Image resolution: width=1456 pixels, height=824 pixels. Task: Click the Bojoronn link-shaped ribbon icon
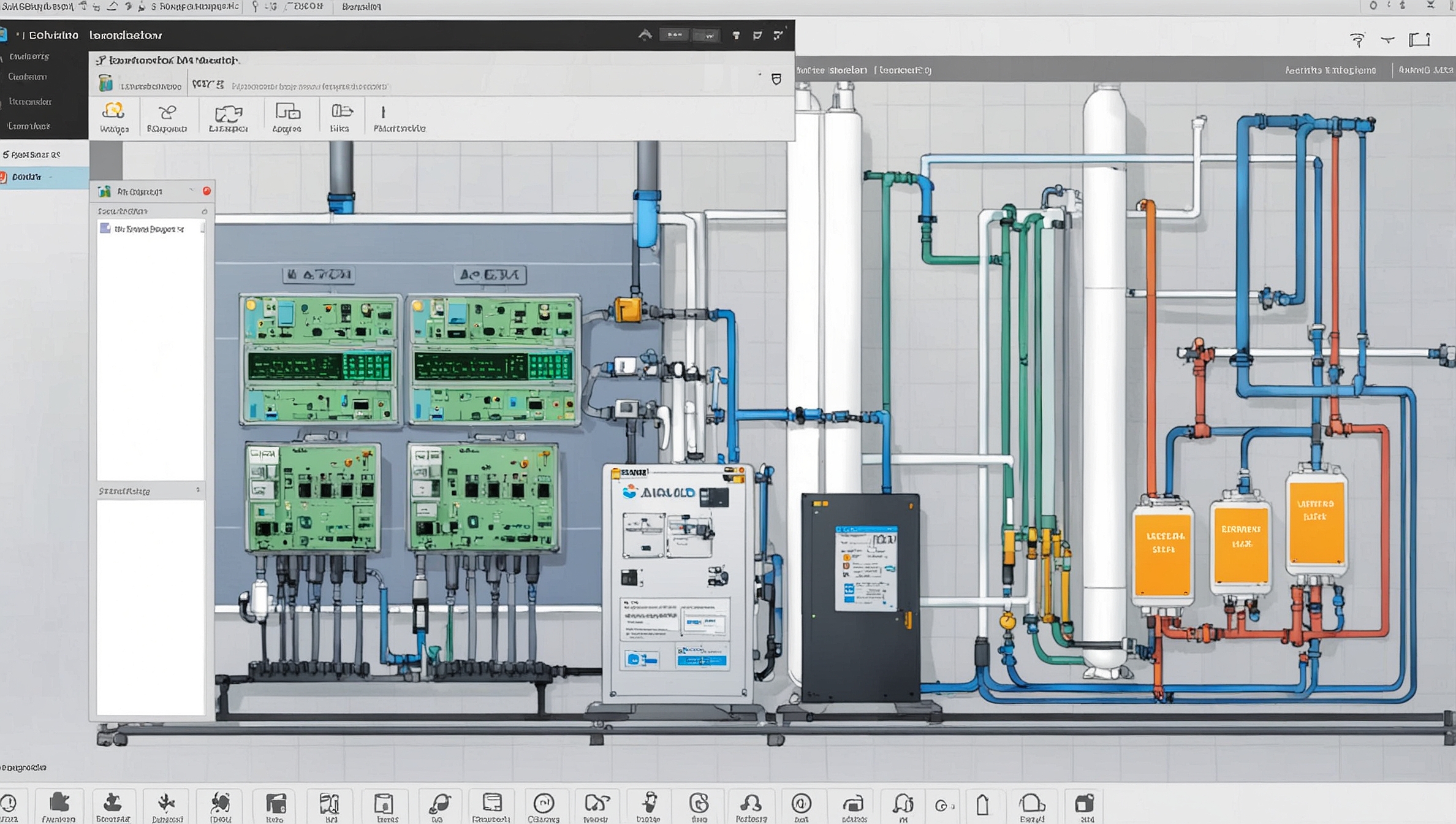(167, 112)
